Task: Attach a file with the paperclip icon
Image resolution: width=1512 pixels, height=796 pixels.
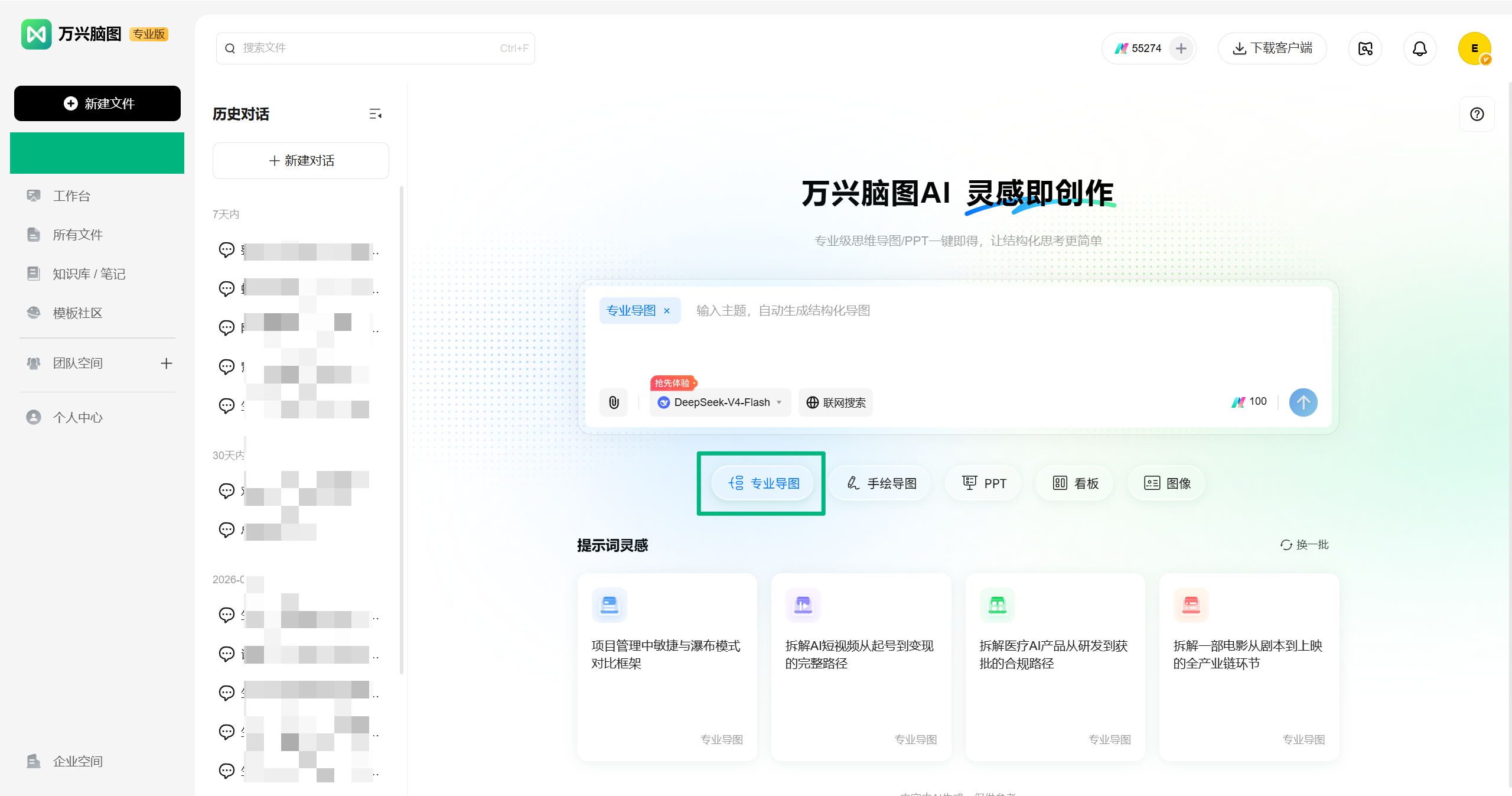Action: click(x=614, y=402)
